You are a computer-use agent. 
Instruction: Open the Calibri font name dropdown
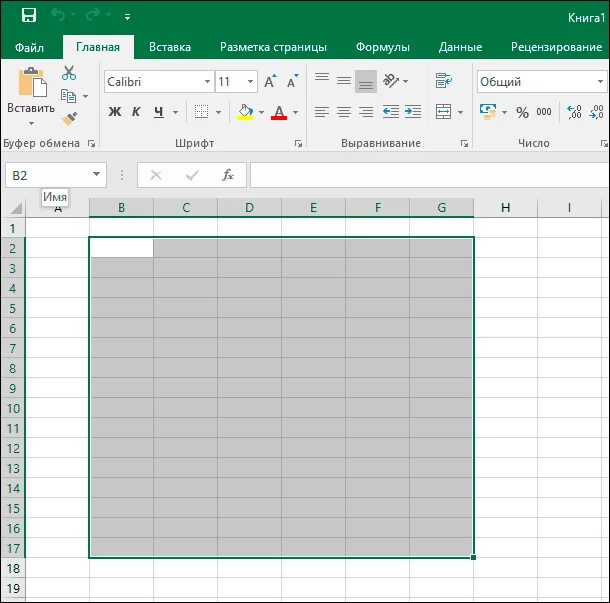pyautogui.click(x=207, y=82)
